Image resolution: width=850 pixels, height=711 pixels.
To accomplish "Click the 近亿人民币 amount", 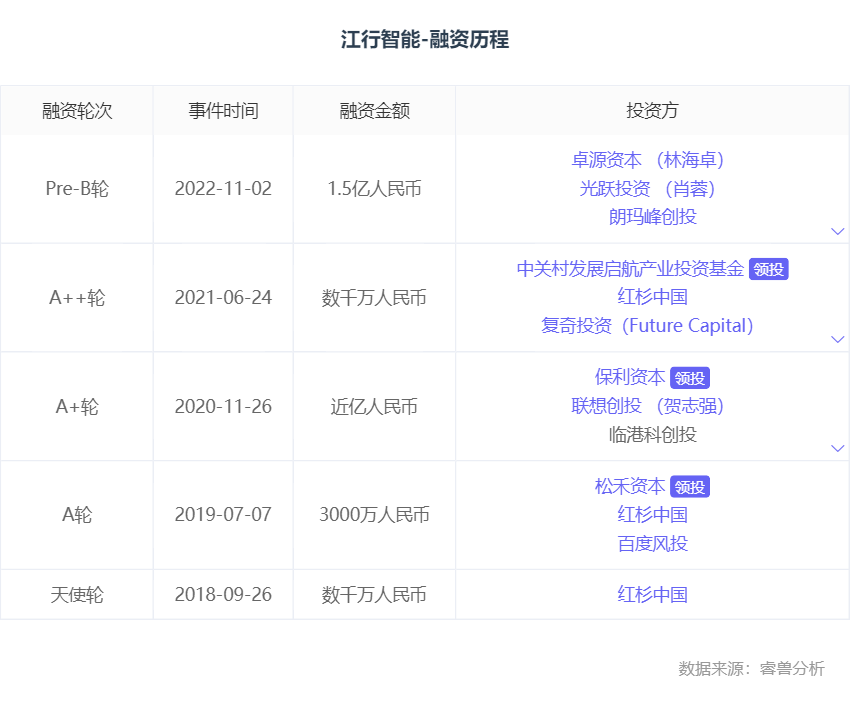I will [x=375, y=406].
